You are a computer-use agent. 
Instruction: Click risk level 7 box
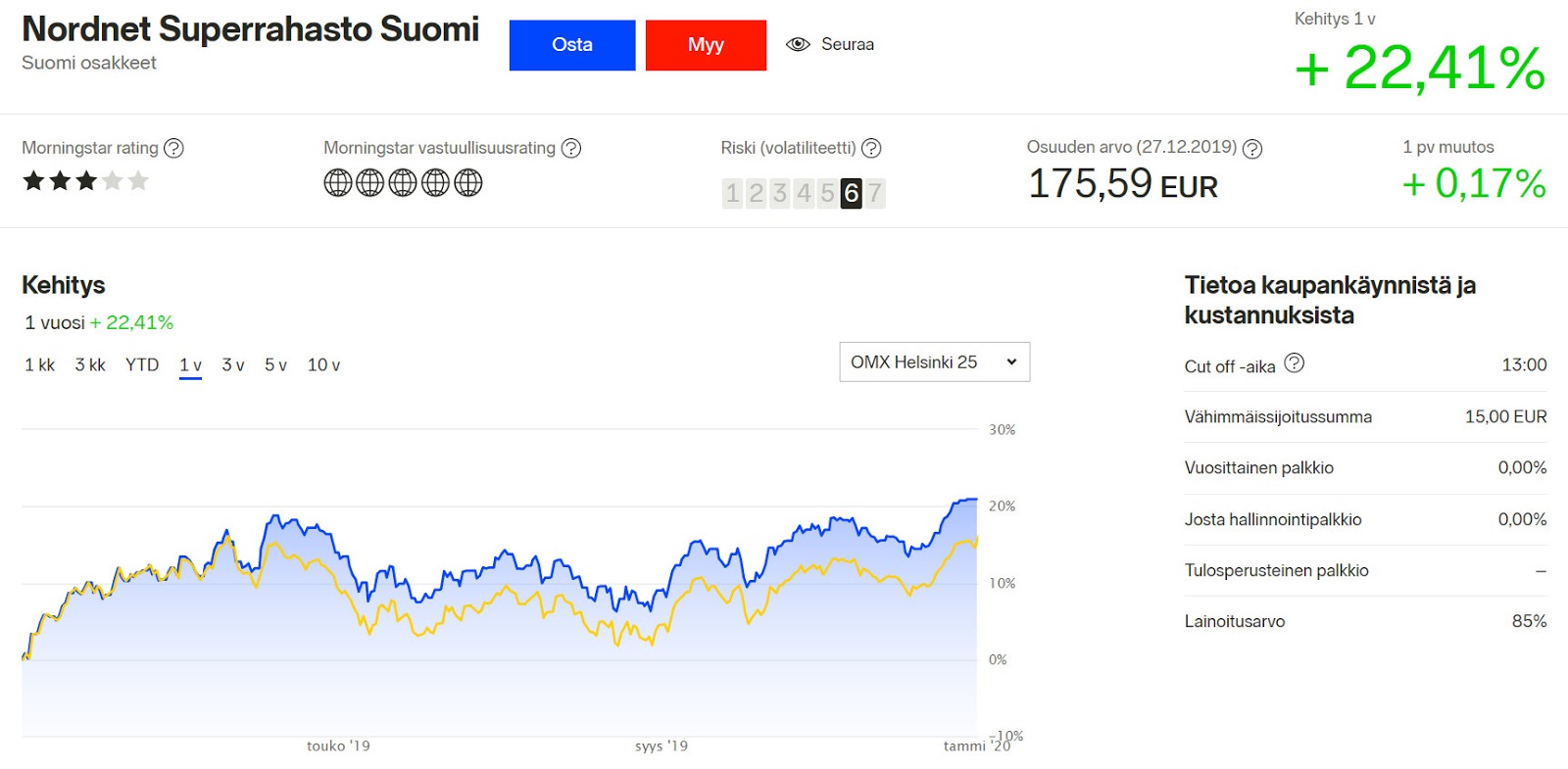874,193
